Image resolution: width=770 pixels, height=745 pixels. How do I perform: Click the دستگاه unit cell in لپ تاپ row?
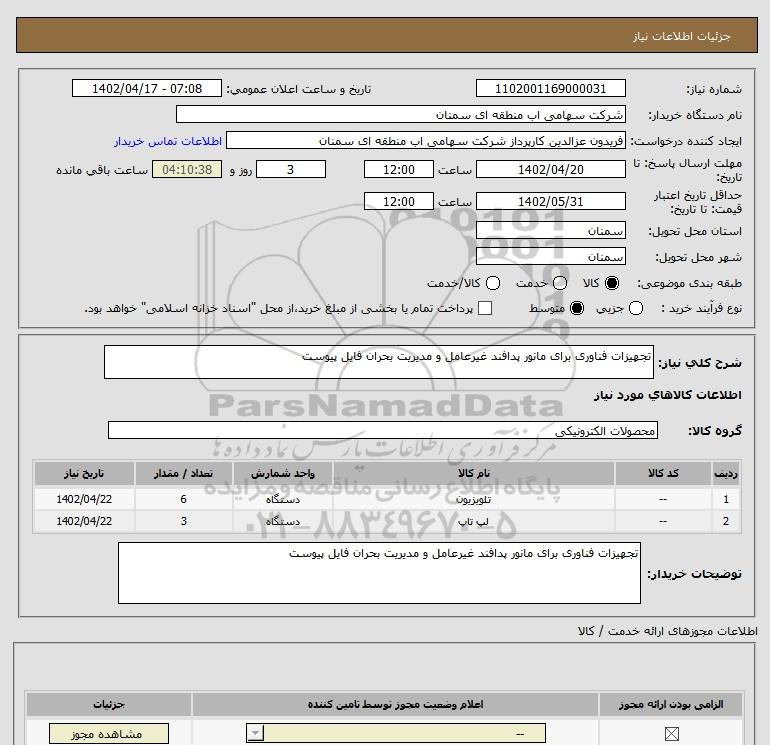[283, 521]
